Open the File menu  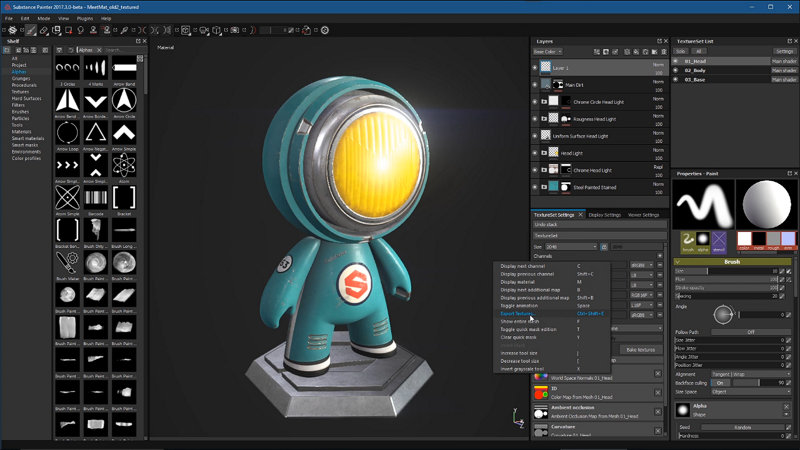coord(9,18)
